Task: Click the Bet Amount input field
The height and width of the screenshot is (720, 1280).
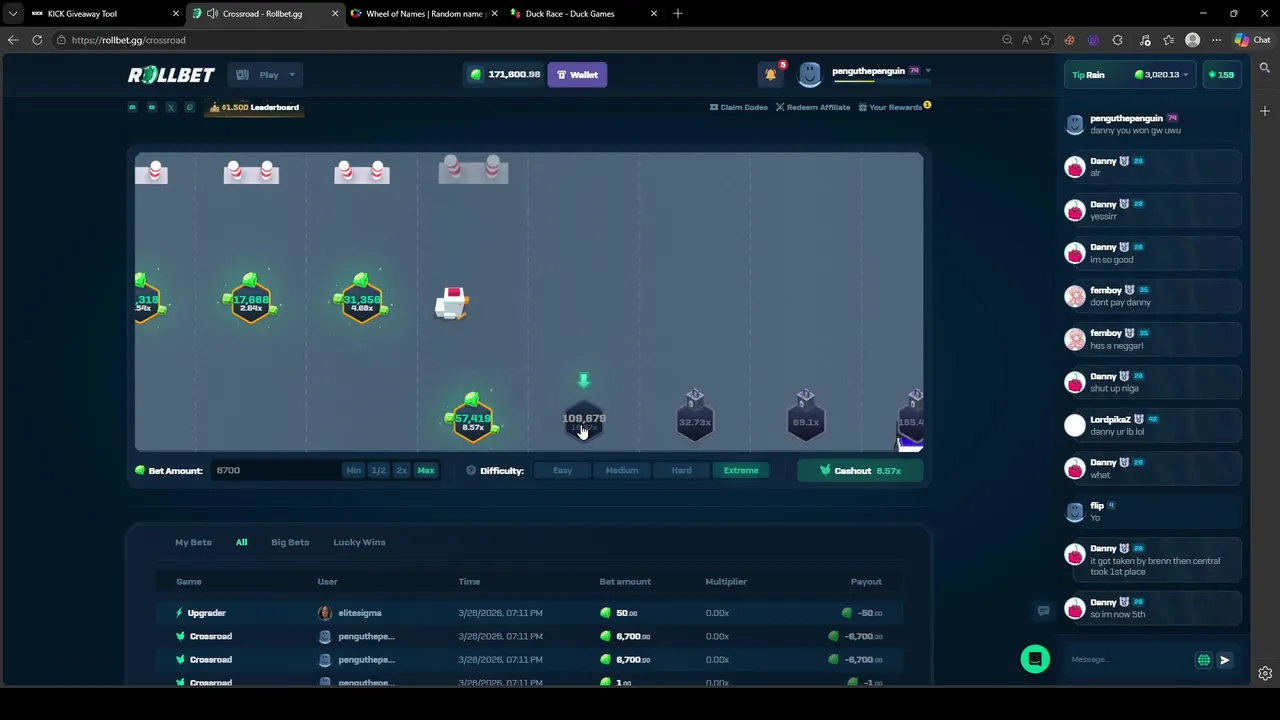Action: click(x=275, y=471)
